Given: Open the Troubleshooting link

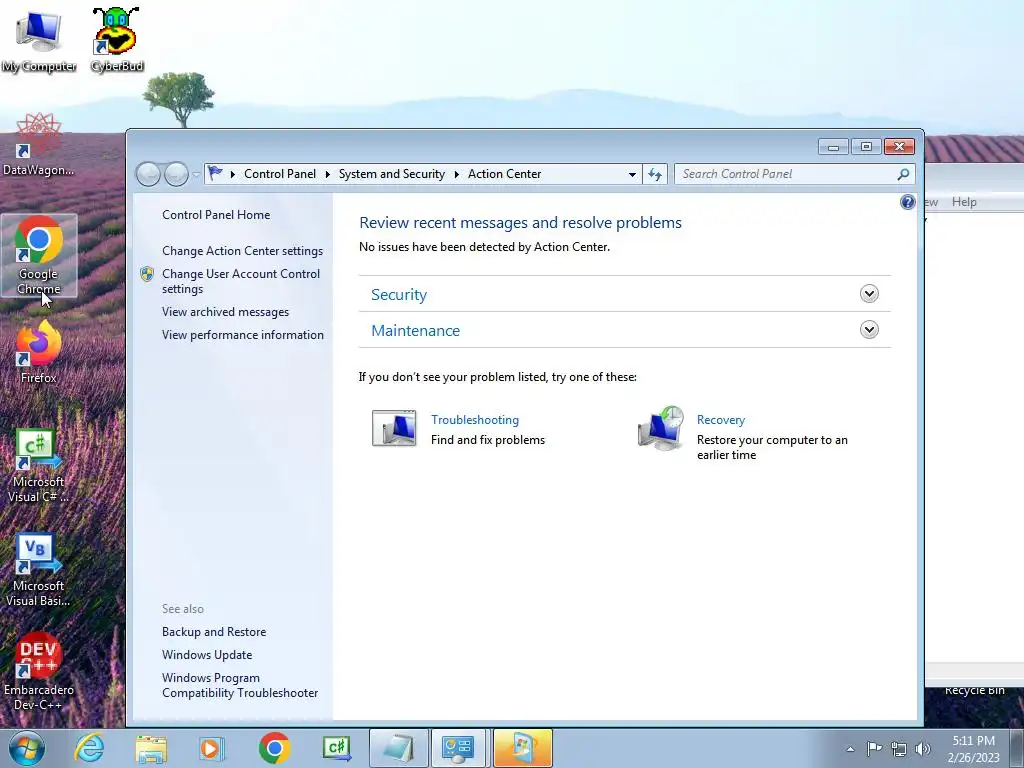Looking at the screenshot, I should (x=475, y=420).
